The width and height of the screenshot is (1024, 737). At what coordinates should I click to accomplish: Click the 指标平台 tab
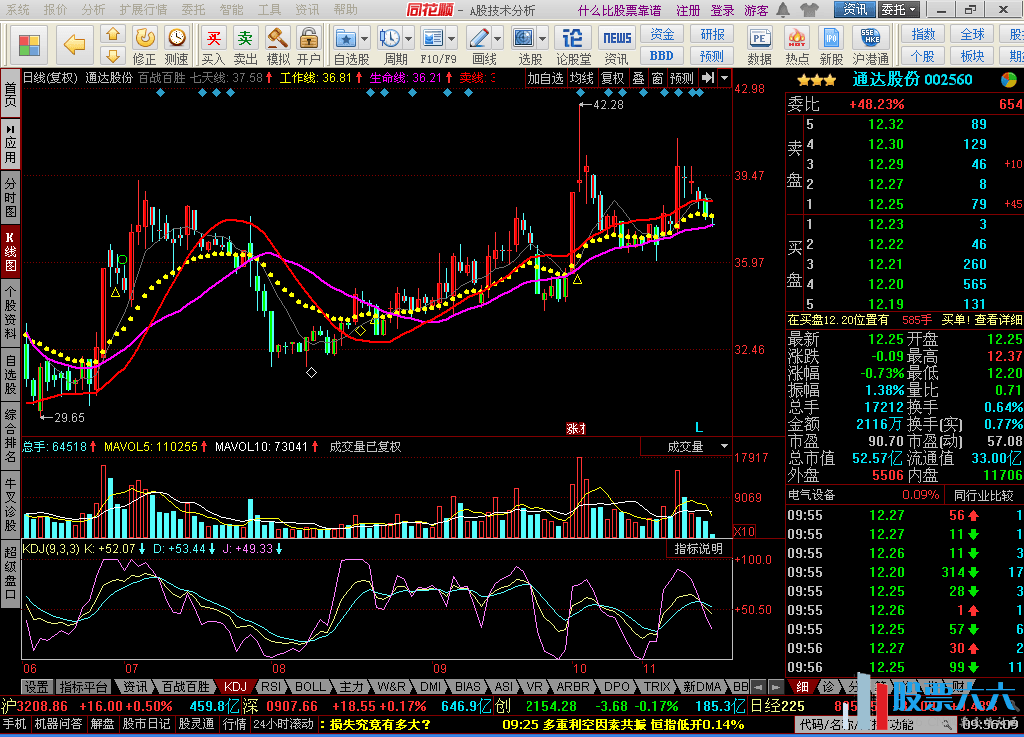[83, 687]
